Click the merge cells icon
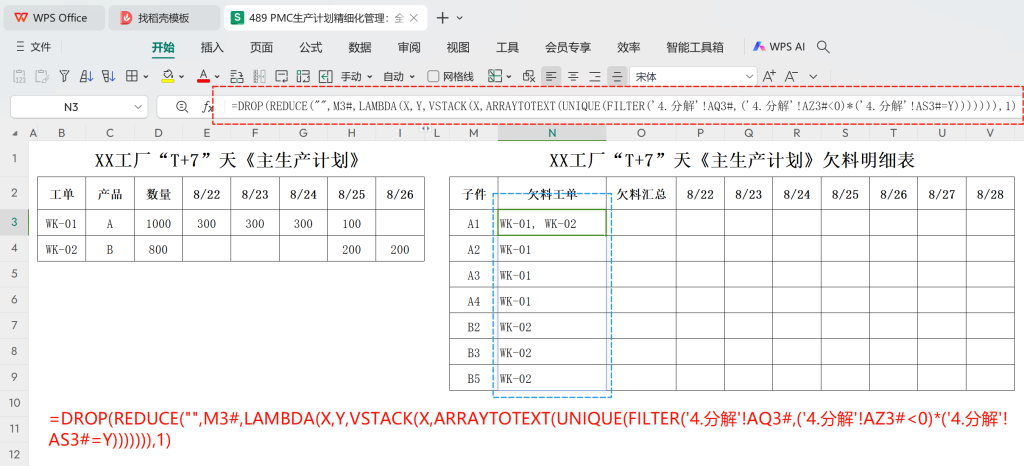The height and width of the screenshot is (466, 1024). click(x=303, y=76)
